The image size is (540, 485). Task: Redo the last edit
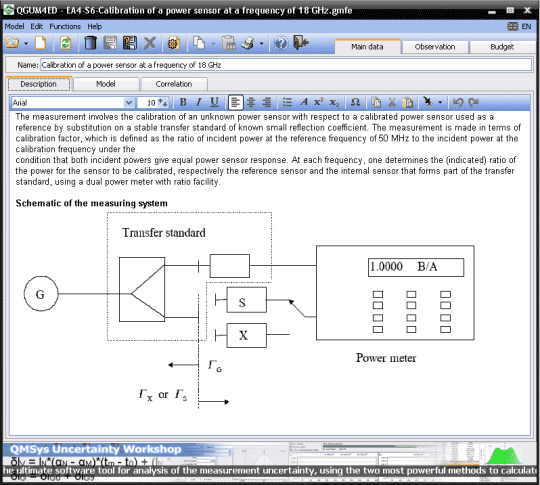coord(474,102)
